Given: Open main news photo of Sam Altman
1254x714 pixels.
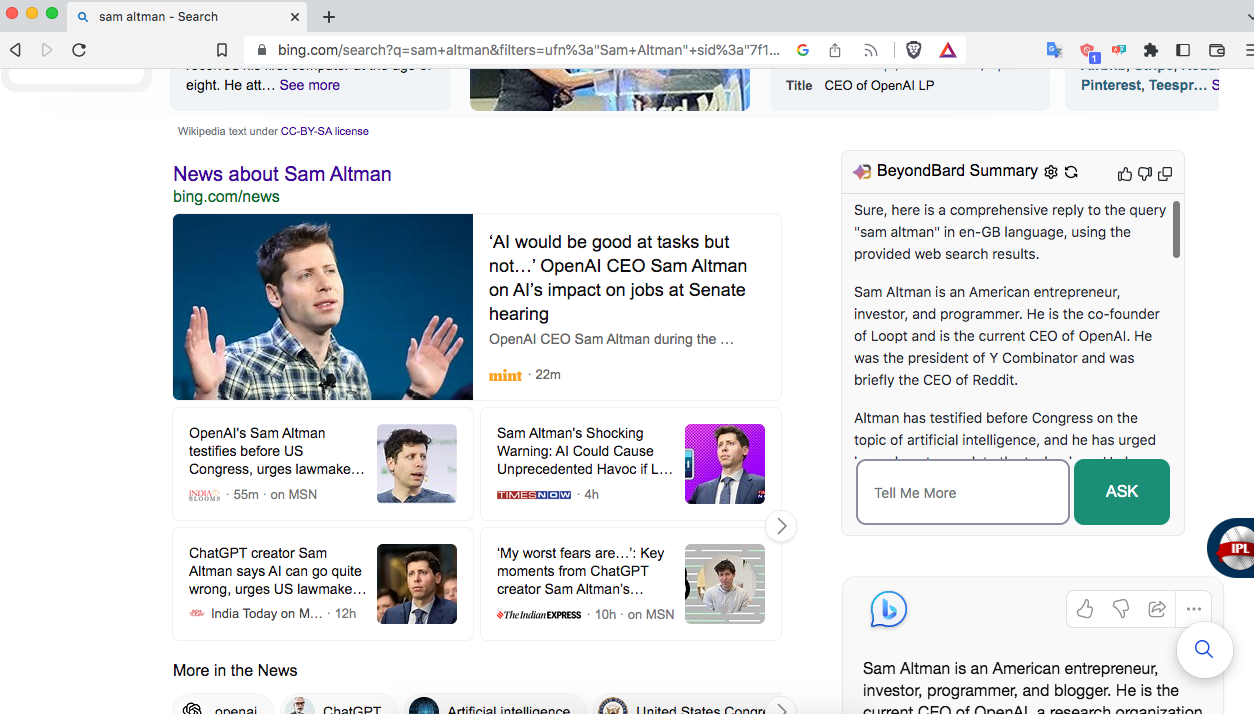Looking at the screenshot, I should (323, 307).
